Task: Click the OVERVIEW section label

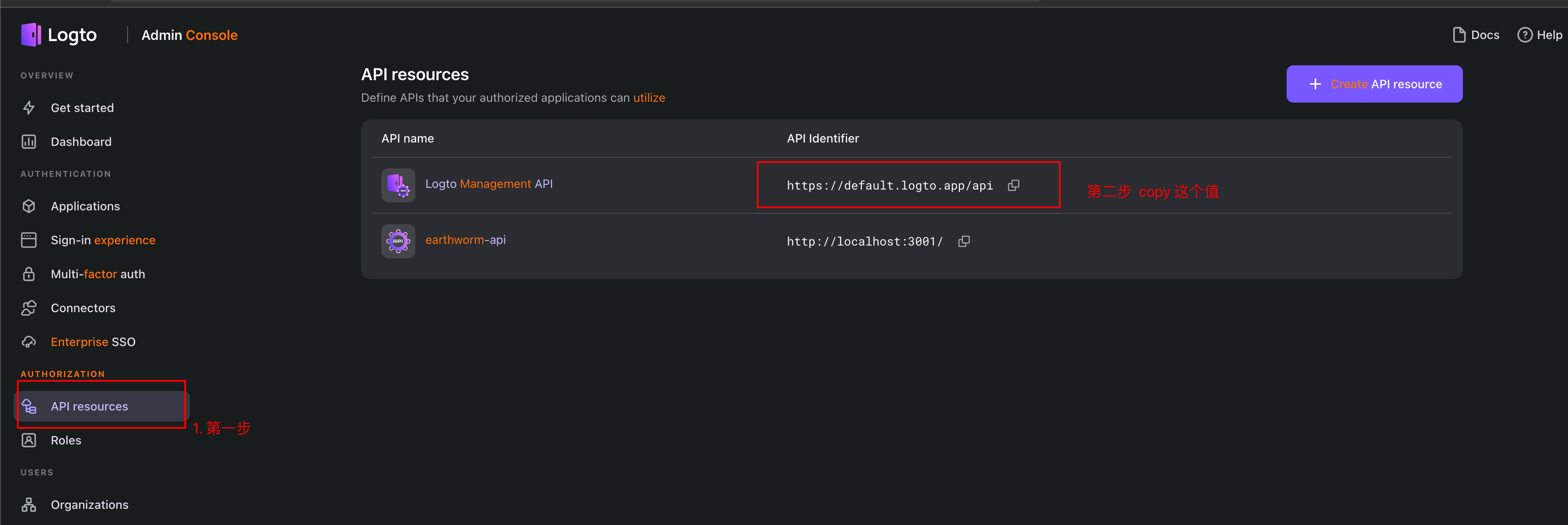Action: click(x=47, y=75)
